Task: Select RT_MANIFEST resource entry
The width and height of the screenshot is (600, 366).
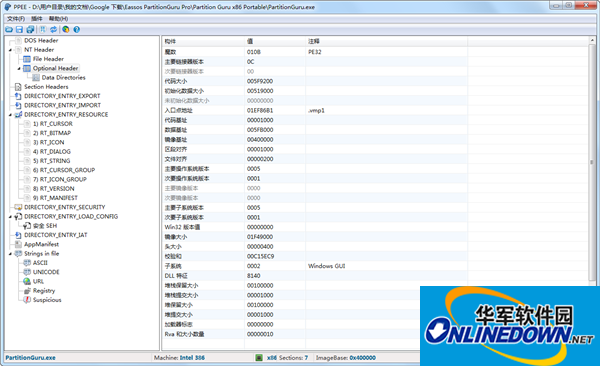Action: click(55, 198)
